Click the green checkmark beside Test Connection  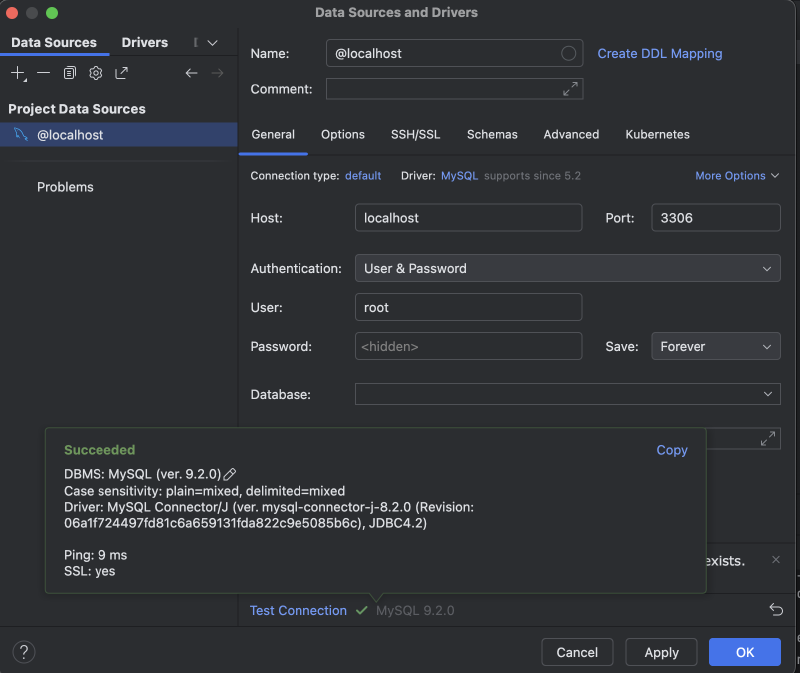[x=361, y=610]
